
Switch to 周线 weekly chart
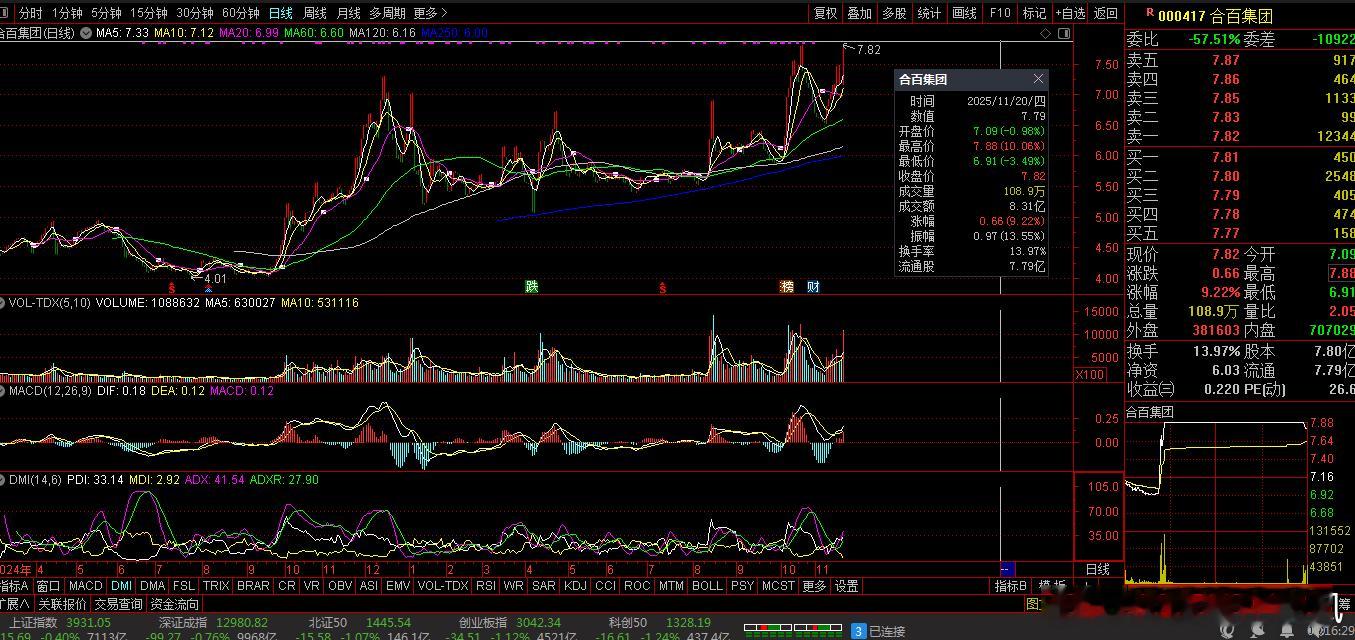315,13
